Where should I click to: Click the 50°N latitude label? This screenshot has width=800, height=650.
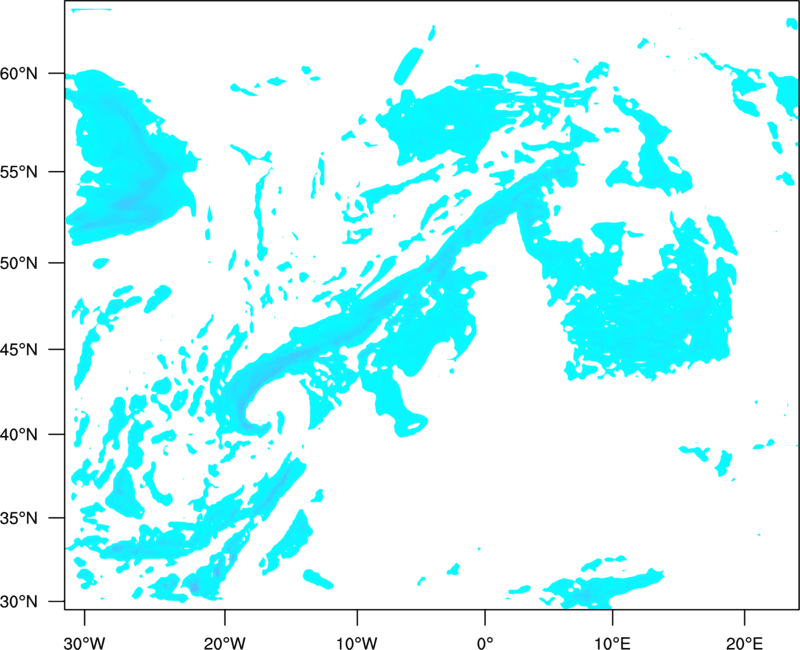[x=19, y=263]
